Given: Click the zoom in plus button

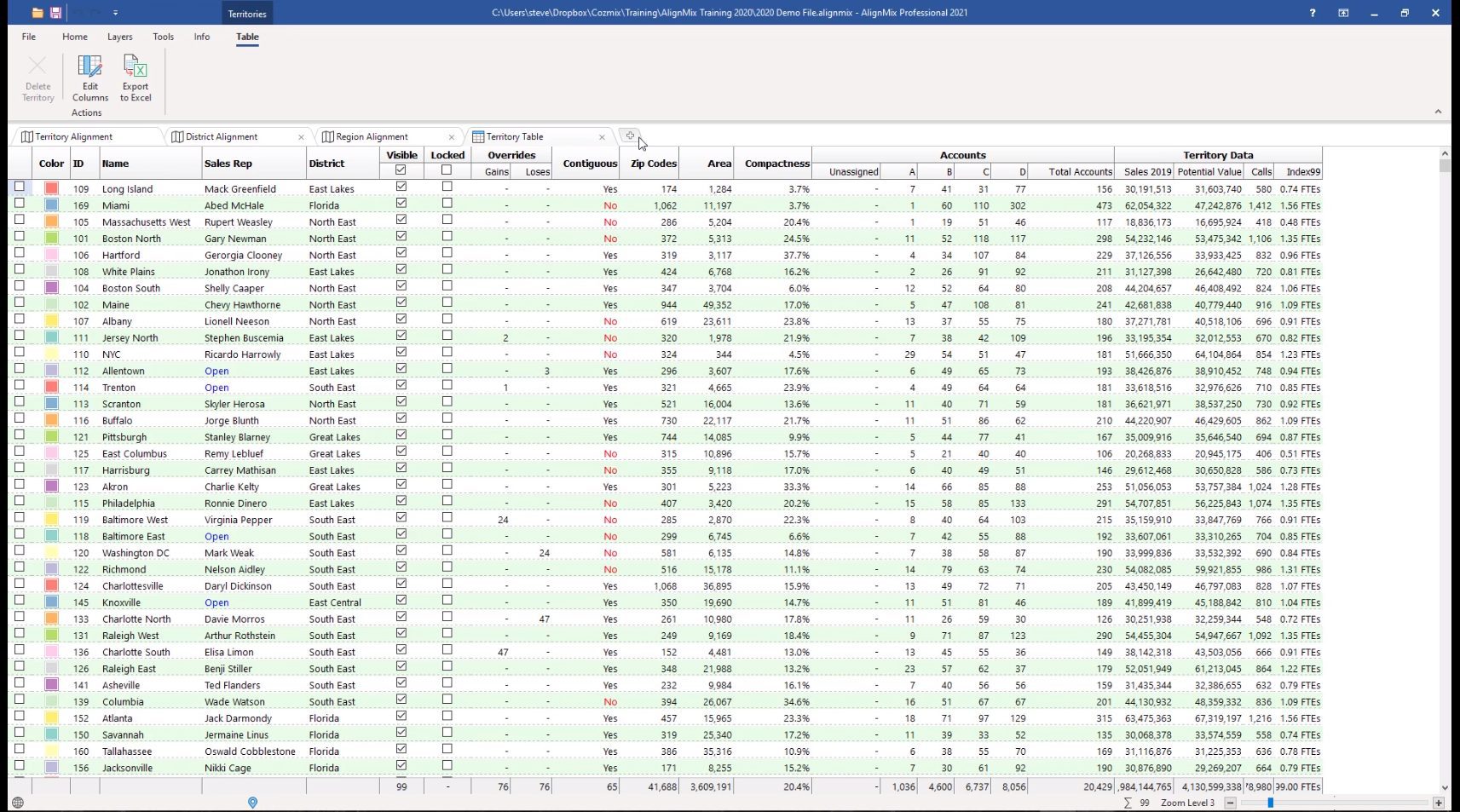Looking at the screenshot, I should (x=1439, y=803).
